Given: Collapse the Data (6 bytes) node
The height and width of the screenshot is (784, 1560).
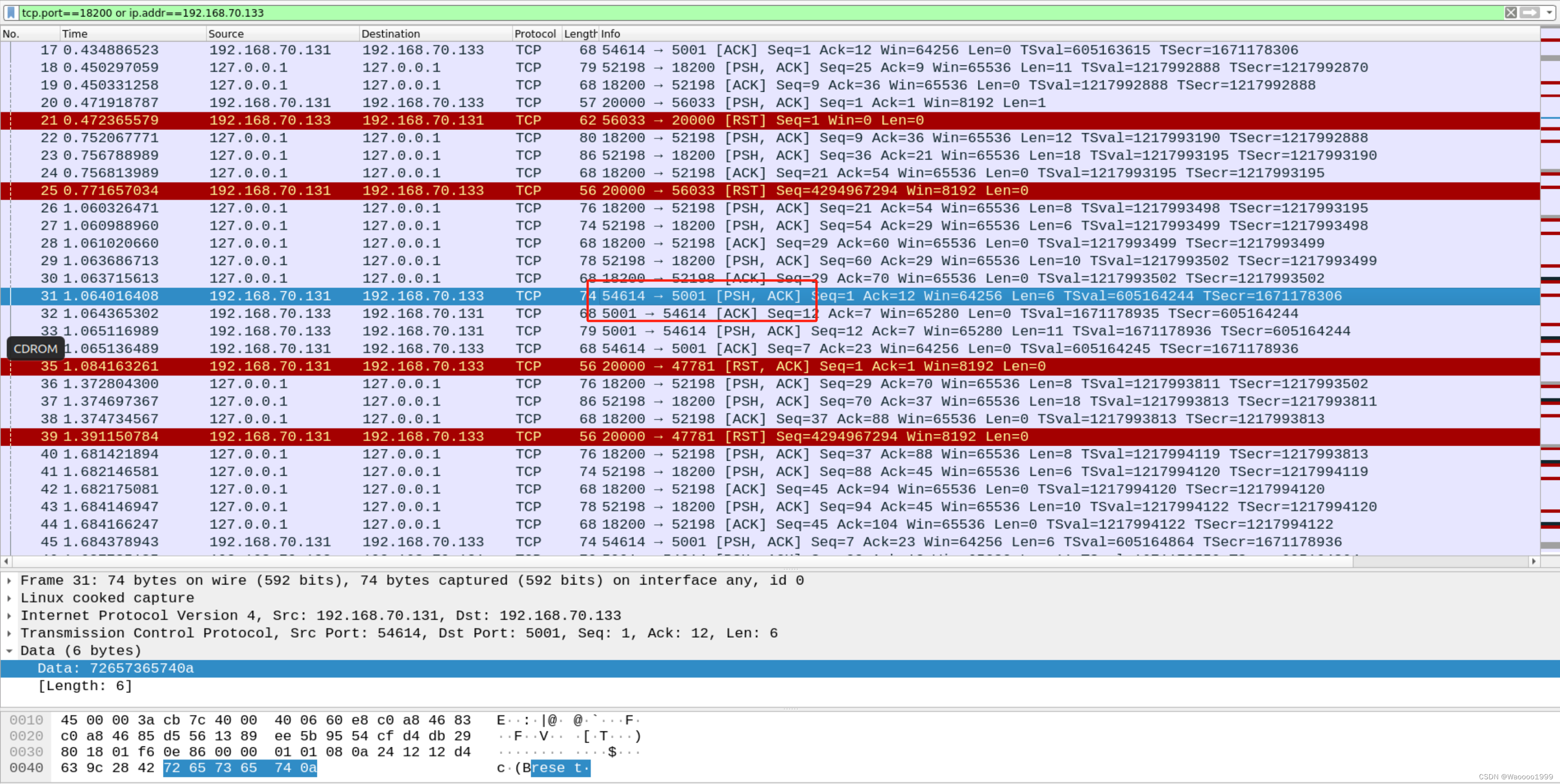Looking at the screenshot, I should coord(9,651).
